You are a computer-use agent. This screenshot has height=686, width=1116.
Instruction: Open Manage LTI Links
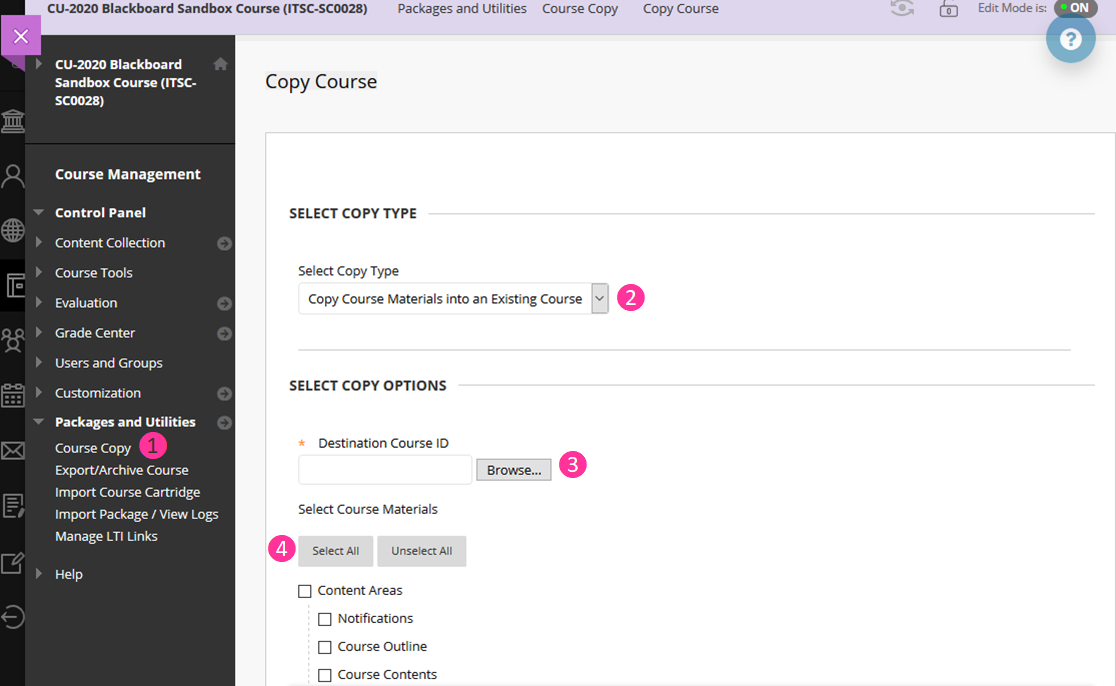(x=106, y=537)
